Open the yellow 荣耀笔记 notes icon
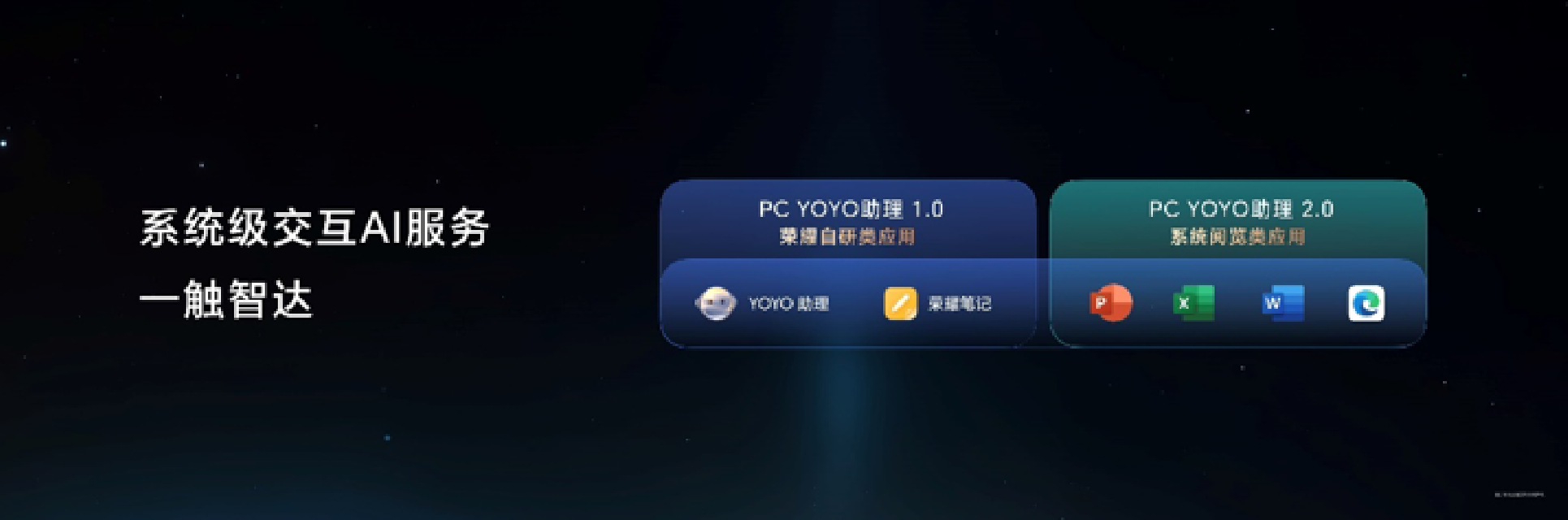The height and width of the screenshot is (520, 1568). tap(900, 304)
